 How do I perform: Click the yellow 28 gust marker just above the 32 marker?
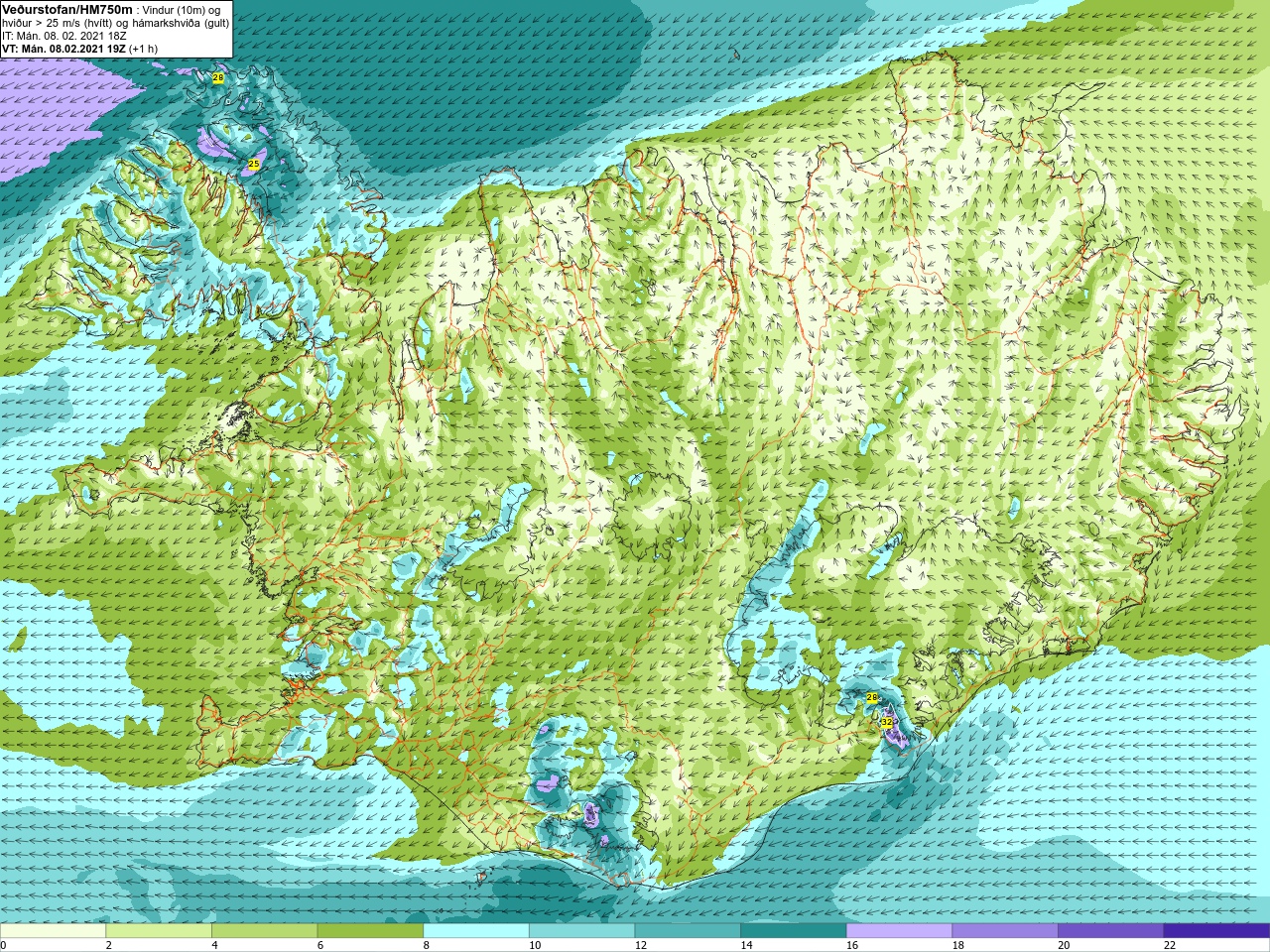pos(872,698)
